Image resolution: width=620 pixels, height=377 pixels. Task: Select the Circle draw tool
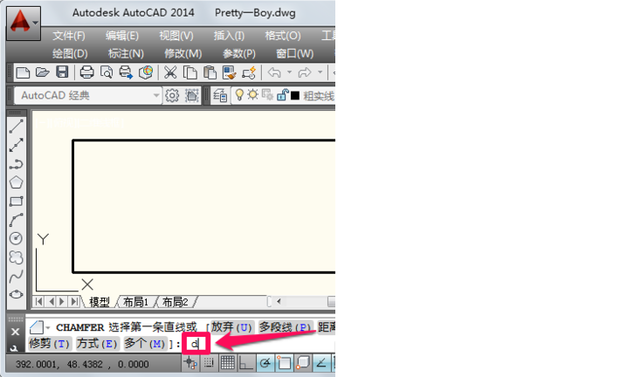point(16,239)
